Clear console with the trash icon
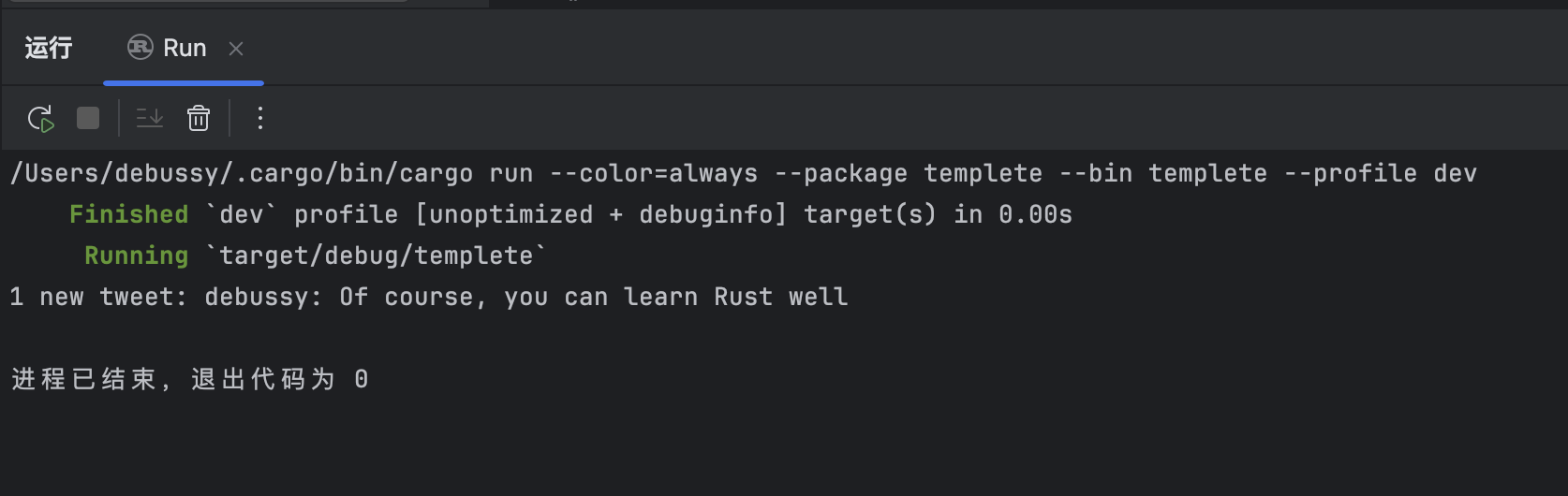 pos(199,119)
